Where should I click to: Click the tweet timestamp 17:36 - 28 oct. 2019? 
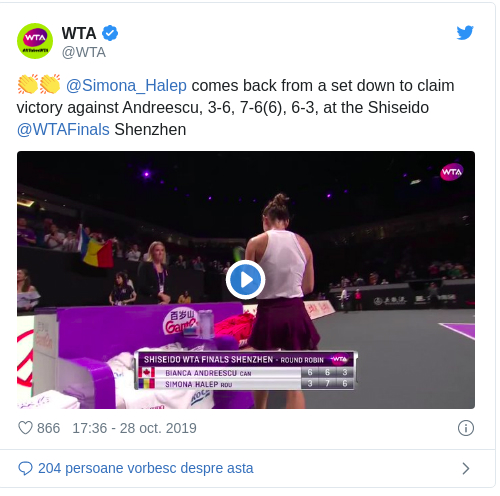tap(134, 428)
